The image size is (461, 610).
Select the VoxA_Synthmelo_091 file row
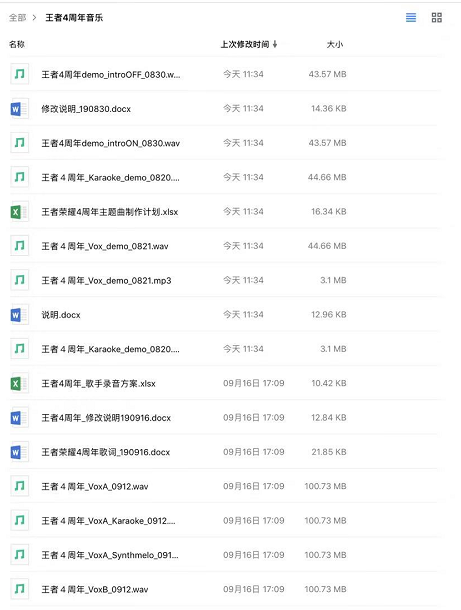(x=224, y=555)
